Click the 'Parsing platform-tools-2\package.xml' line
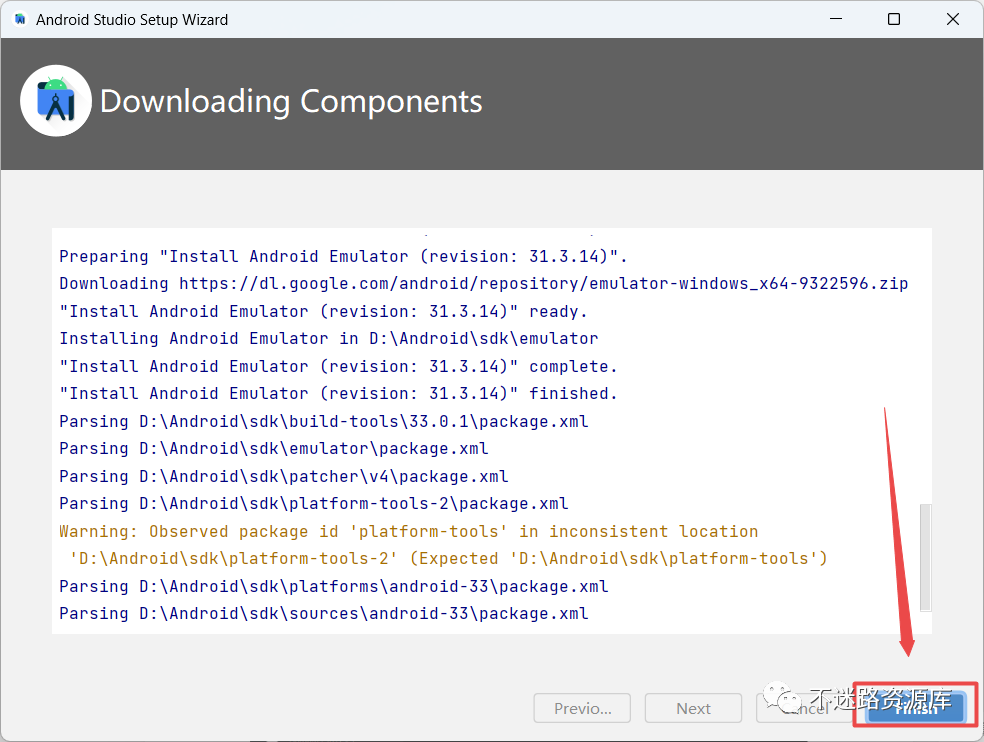This screenshot has height=742, width=984. pos(314,503)
